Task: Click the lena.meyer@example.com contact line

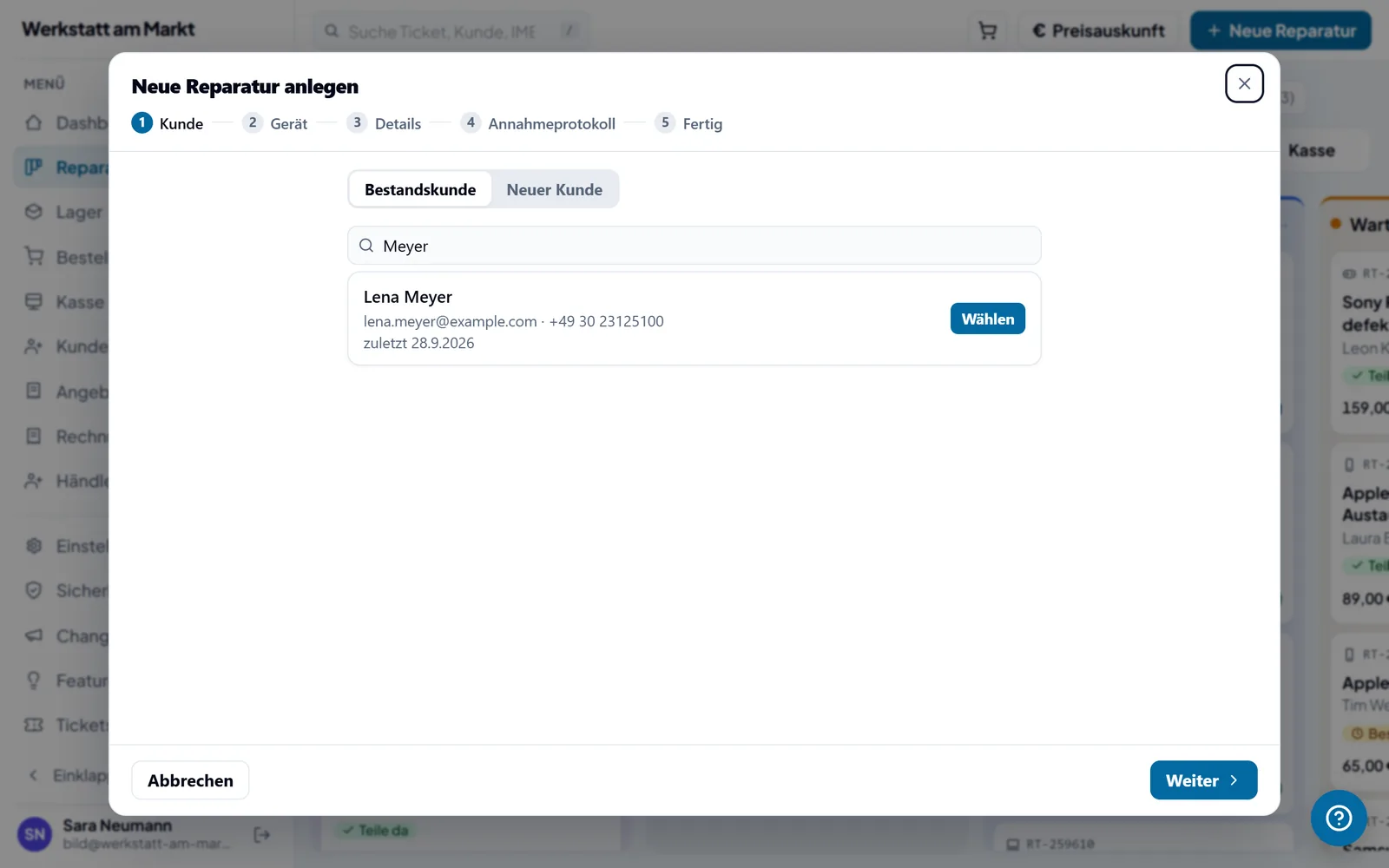Action: click(x=513, y=321)
